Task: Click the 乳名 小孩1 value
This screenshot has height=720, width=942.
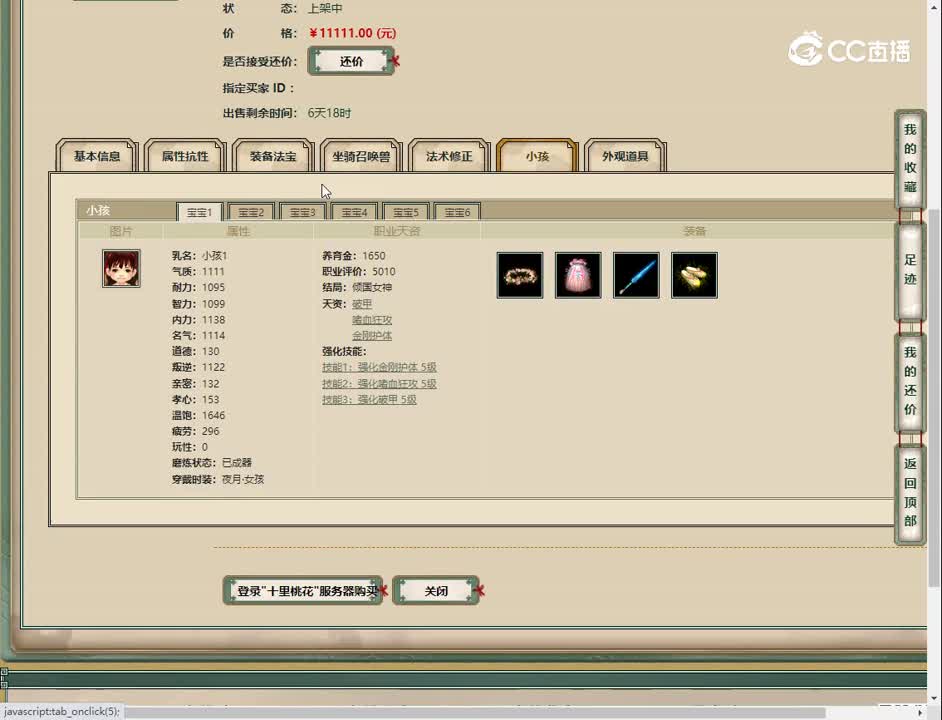Action: 214,256
